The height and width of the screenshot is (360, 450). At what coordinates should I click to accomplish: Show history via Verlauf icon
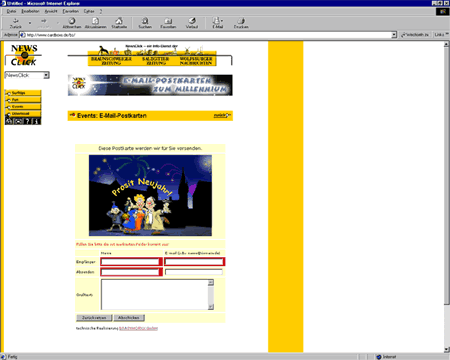192,23
